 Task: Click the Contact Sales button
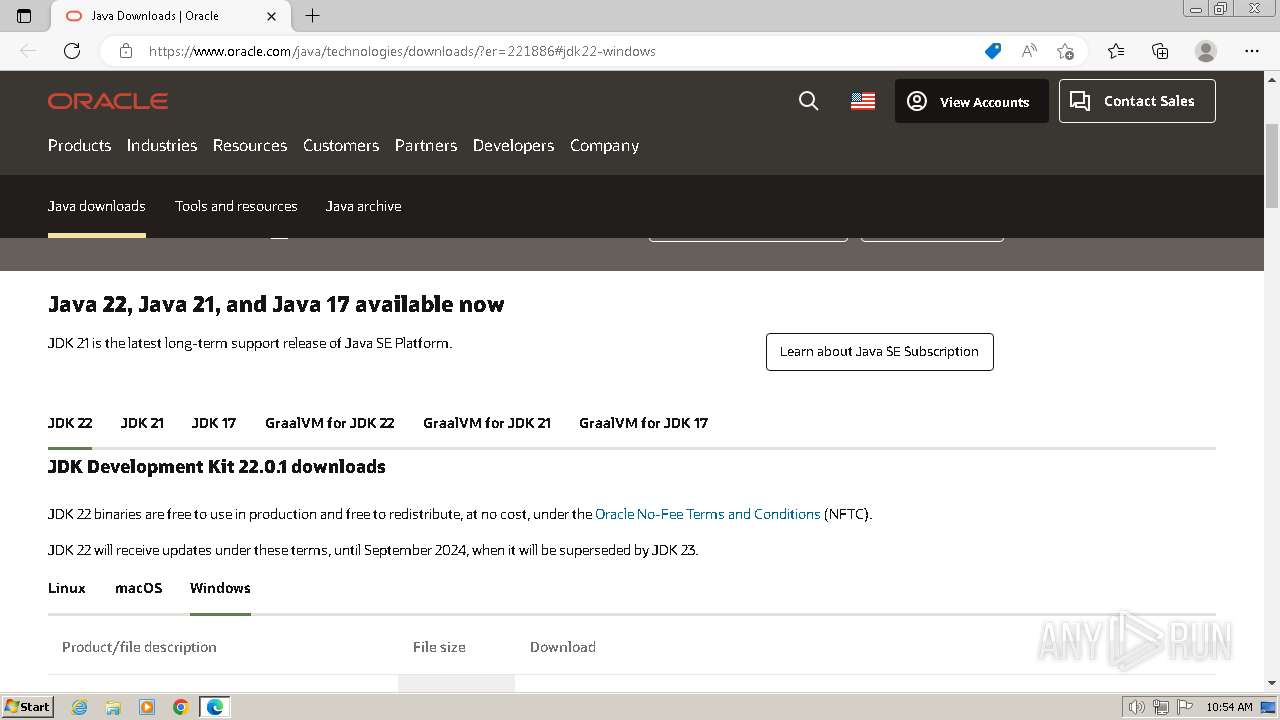tap(1137, 101)
